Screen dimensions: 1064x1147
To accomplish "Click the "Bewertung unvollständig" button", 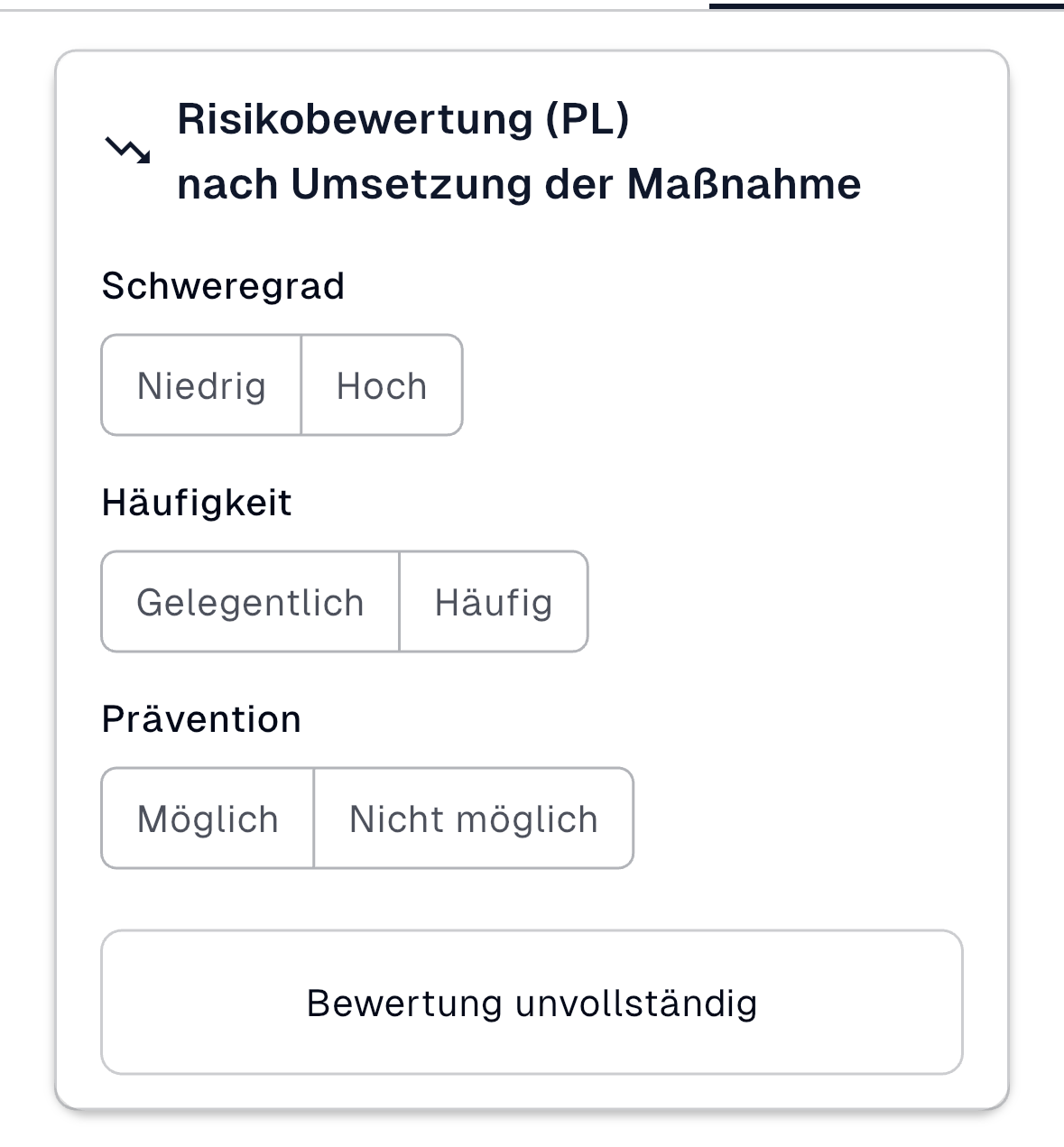I will point(532,1002).
